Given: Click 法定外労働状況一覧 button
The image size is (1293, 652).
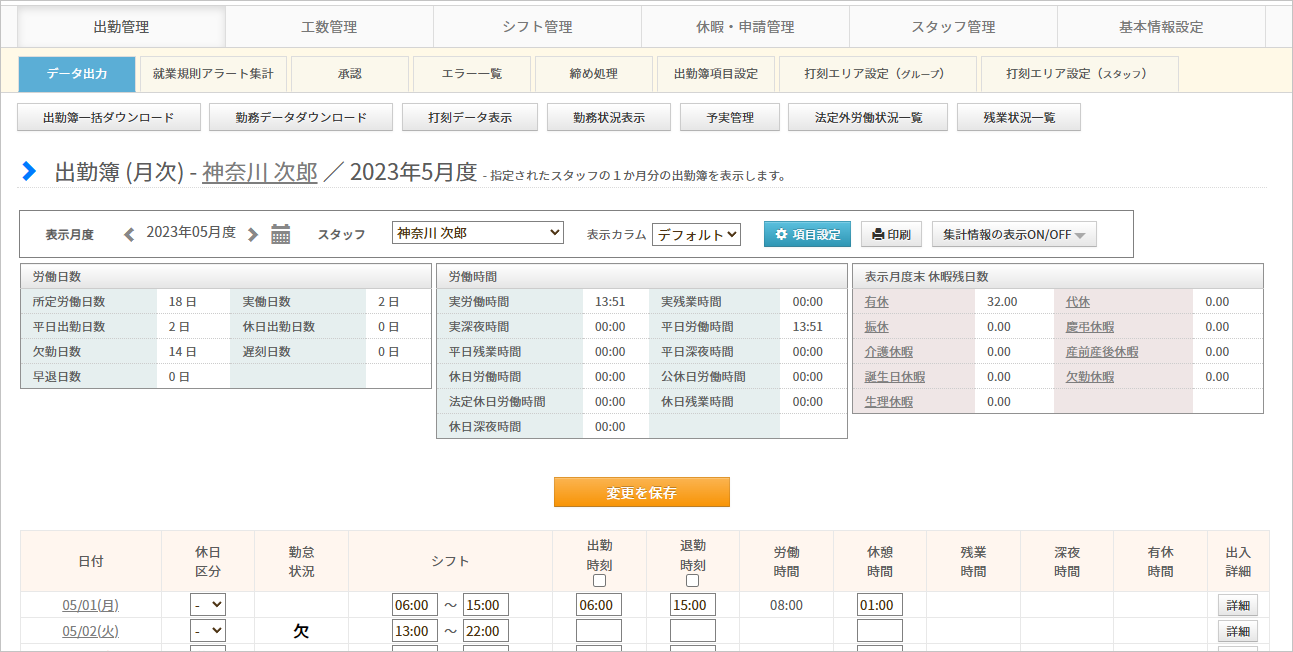Looking at the screenshot, I should click(x=868, y=118).
